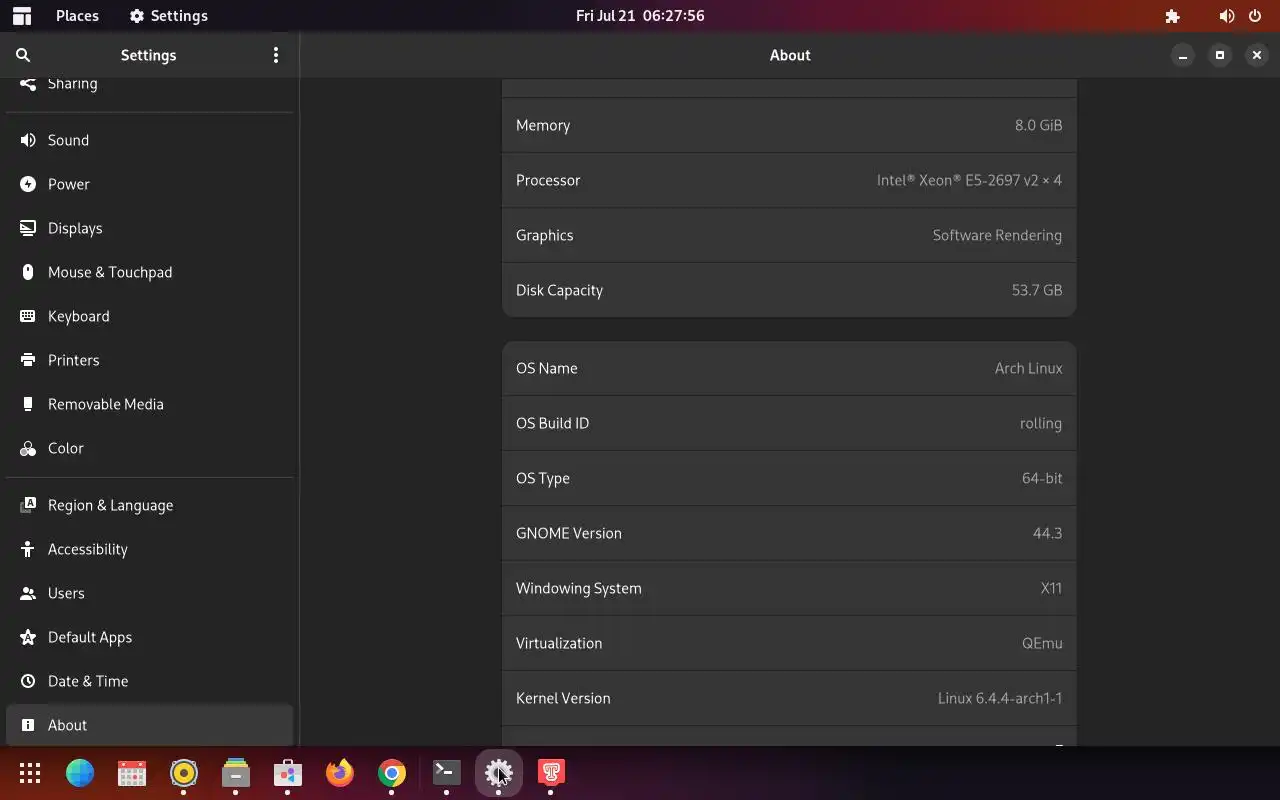The width and height of the screenshot is (1280, 800).
Task: Open the show-applications grid in dock
Action: [x=30, y=773]
